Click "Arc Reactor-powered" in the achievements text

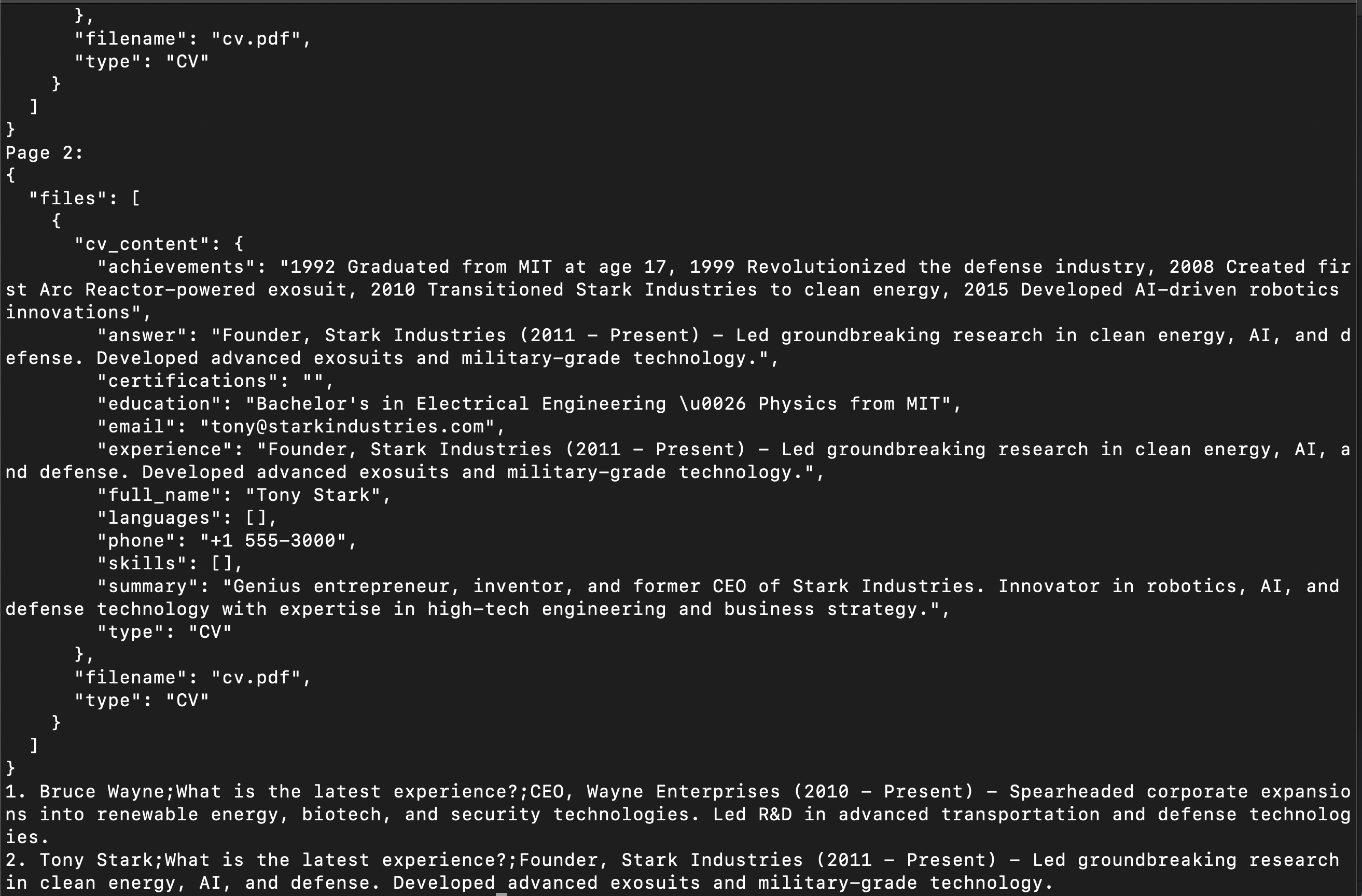click(147, 290)
